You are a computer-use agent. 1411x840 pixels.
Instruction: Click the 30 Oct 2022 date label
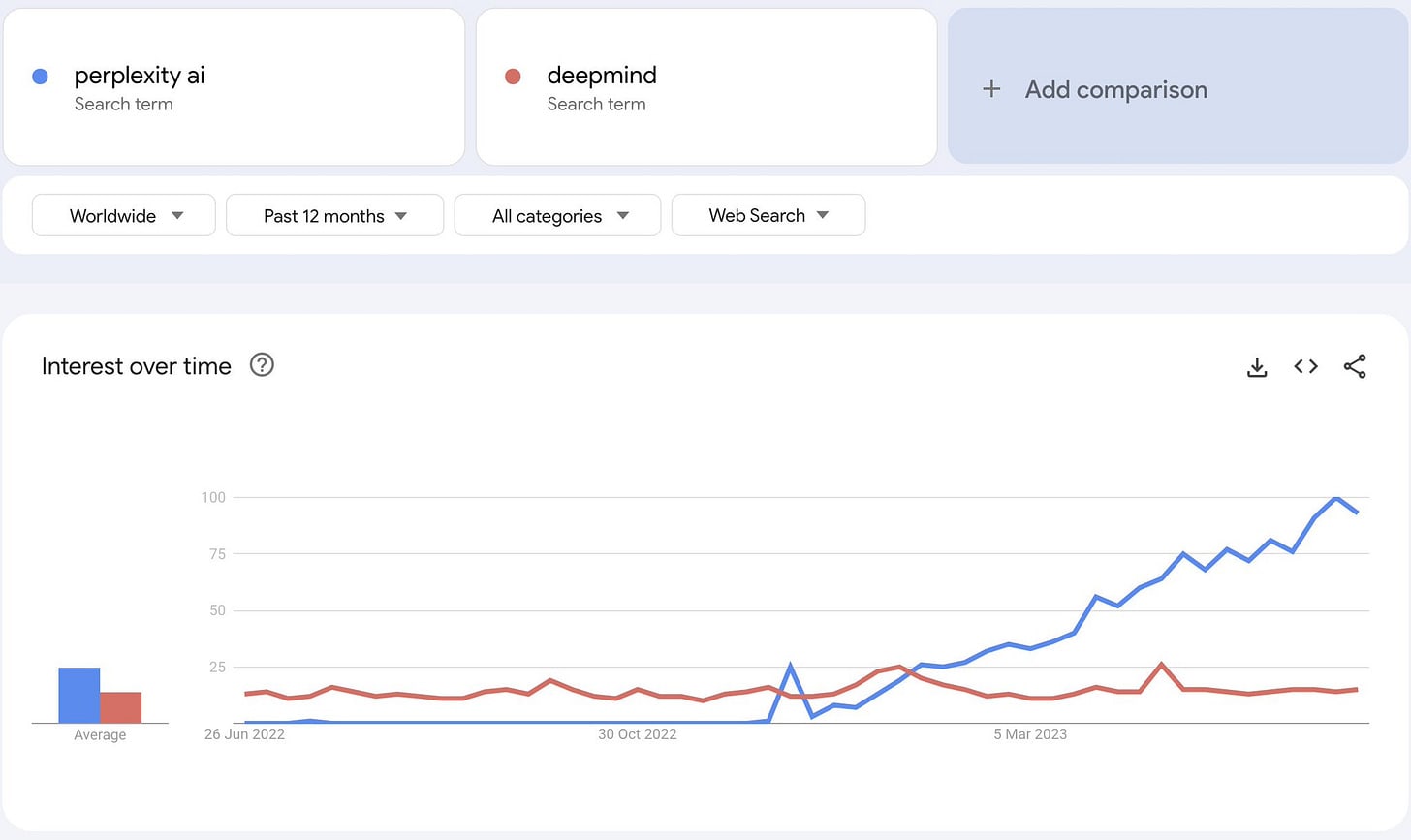(x=637, y=734)
